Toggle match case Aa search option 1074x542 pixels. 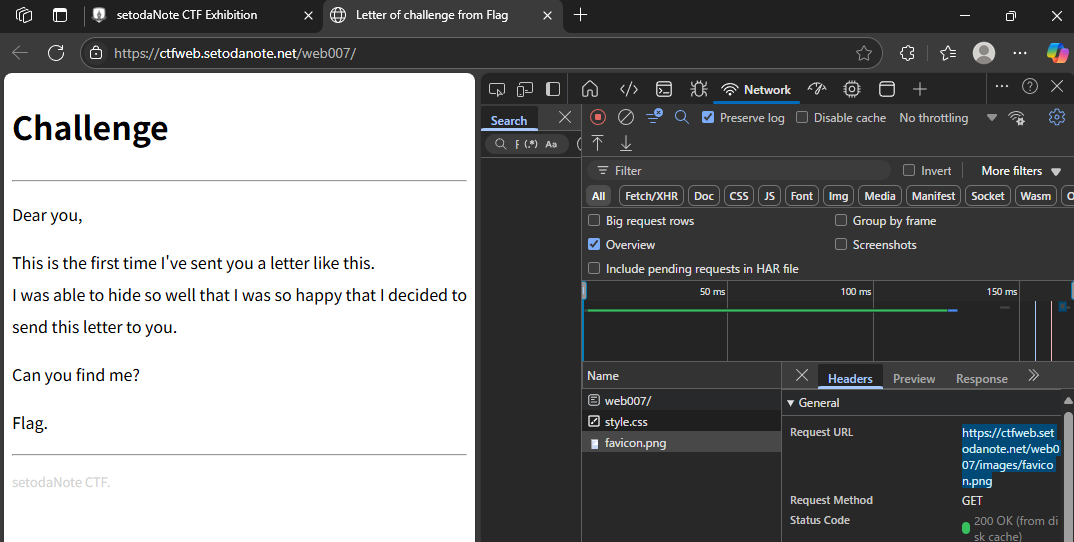551,144
